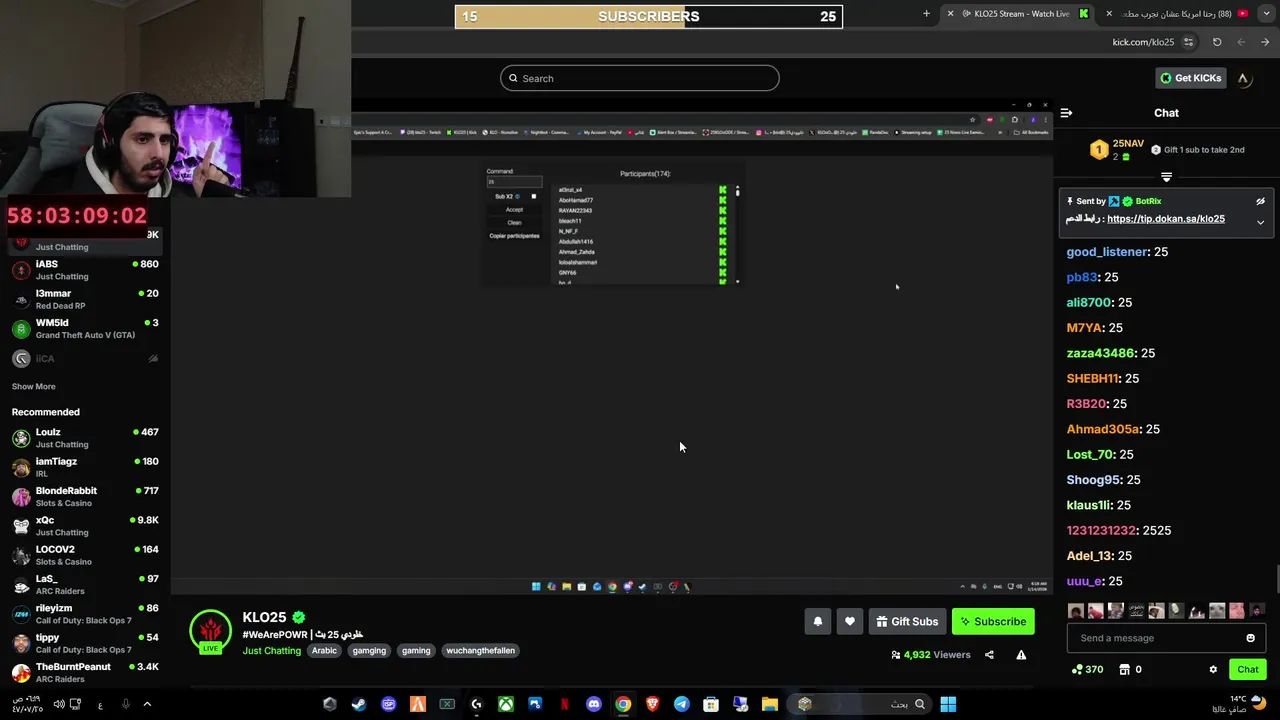The width and height of the screenshot is (1280, 720).
Task: Open Google Chrome from the taskbar
Action: (623, 704)
